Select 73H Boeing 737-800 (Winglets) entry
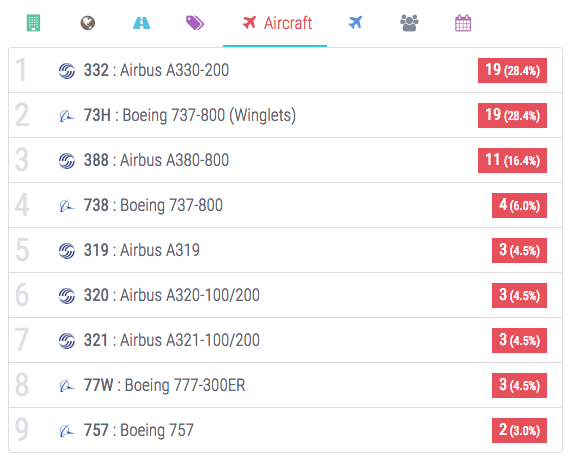Viewport: 568px width, 461px height. click(x=285, y=115)
